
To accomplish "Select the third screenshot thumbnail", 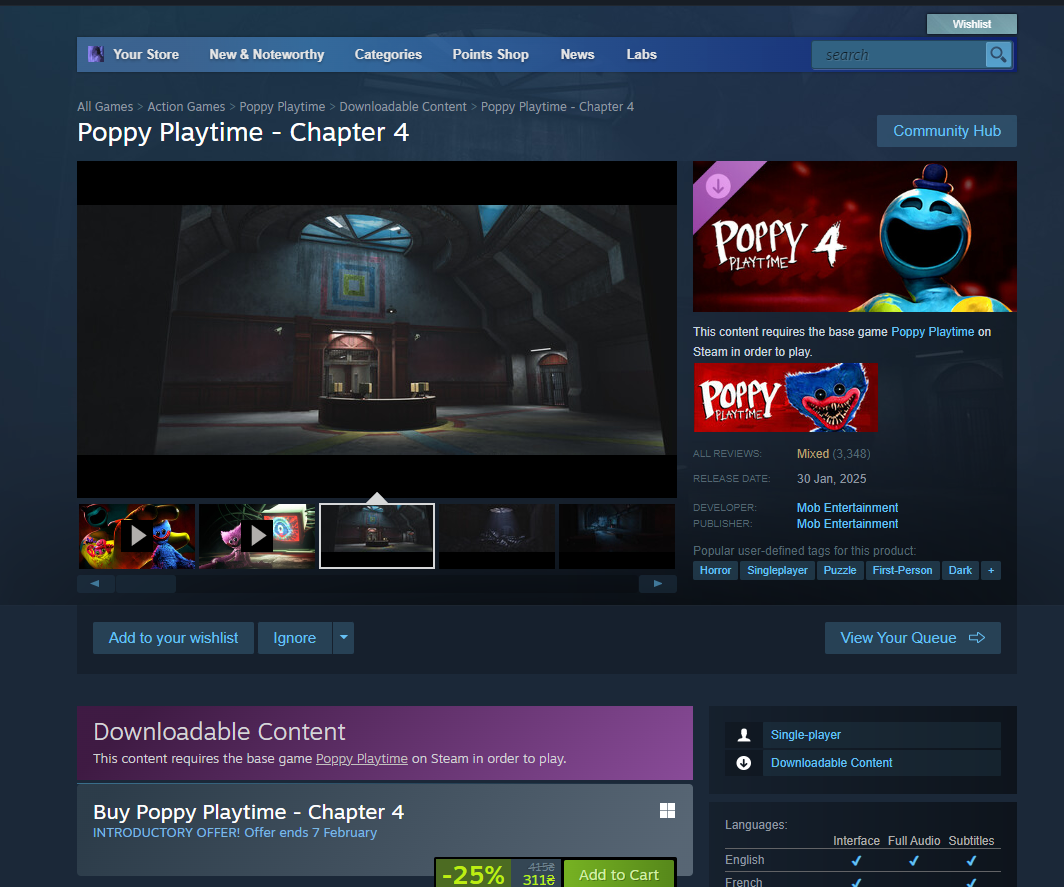I will pos(377,535).
